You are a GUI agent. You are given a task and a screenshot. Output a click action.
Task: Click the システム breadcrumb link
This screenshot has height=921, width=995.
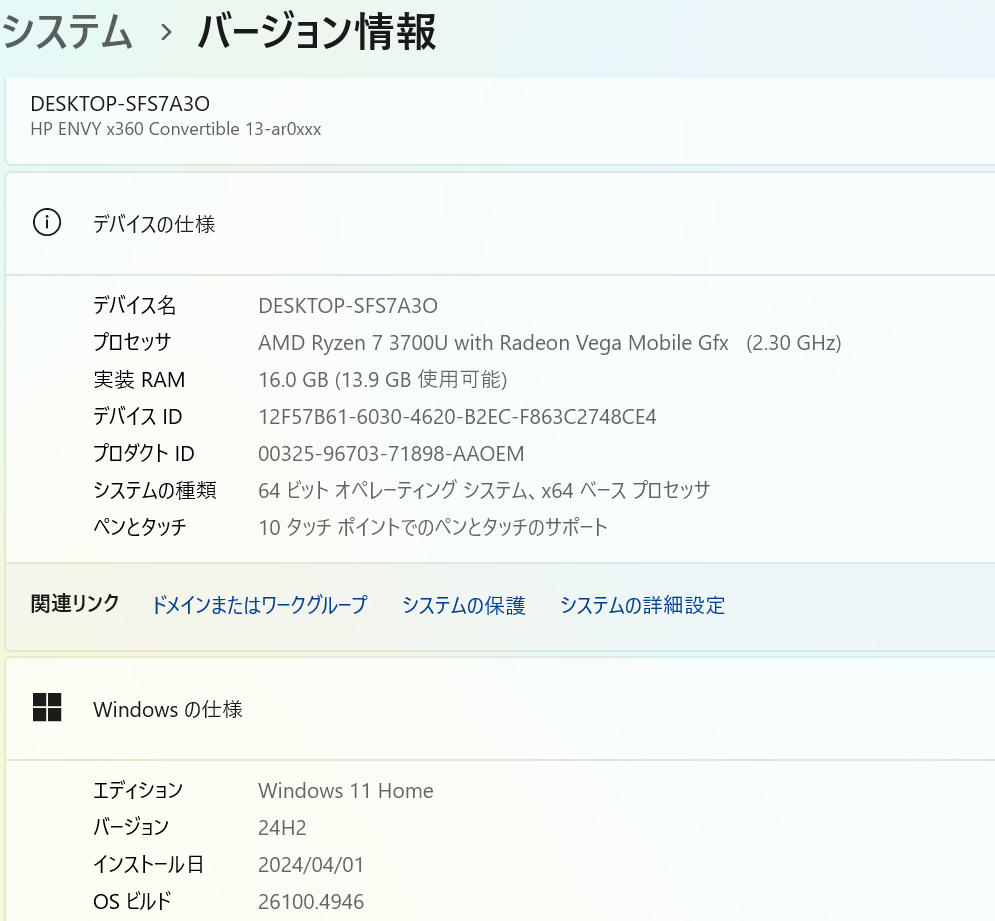click(x=67, y=33)
